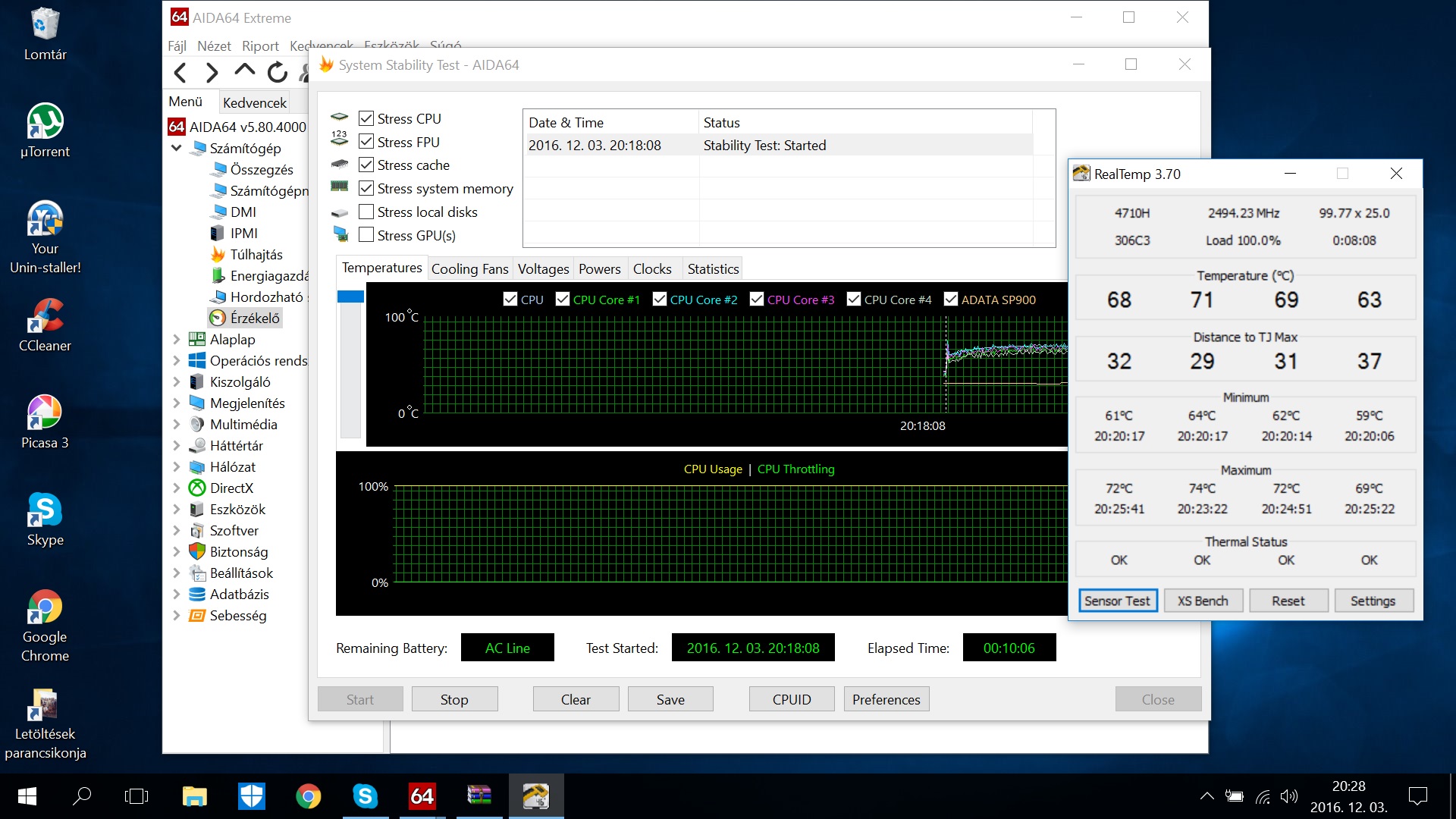Viewport: 1456px width, 819px height.
Task: Open Task View on taskbar
Action: point(136,796)
